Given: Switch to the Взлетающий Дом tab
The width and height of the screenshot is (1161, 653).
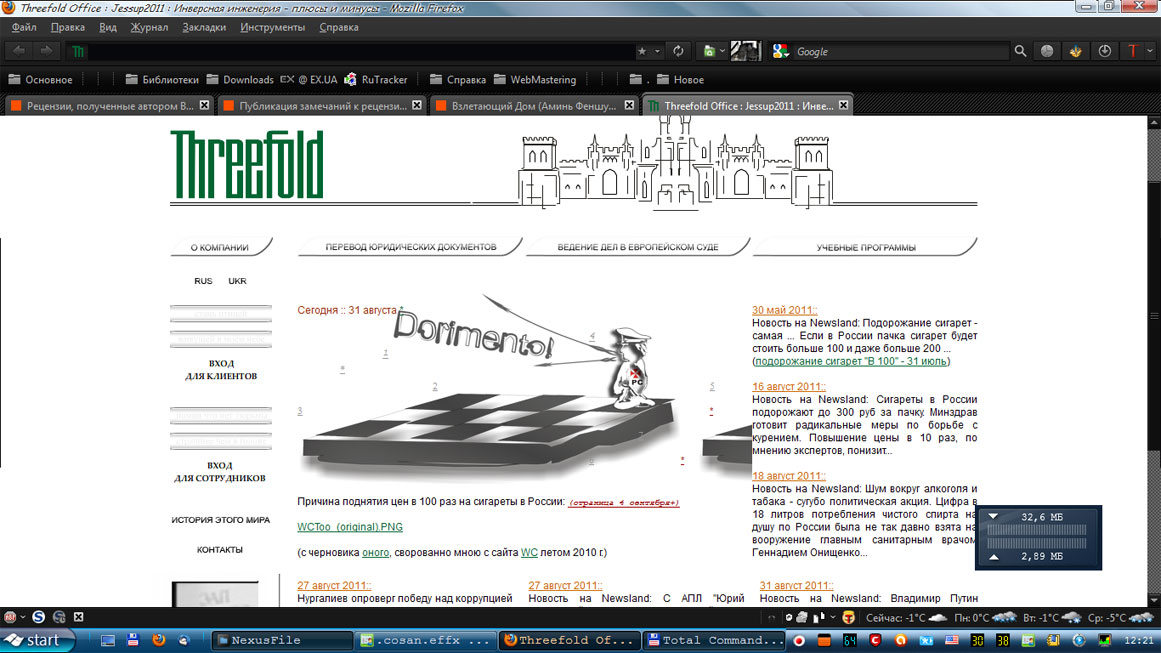Looking at the screenshot, I should pos(530,106).
